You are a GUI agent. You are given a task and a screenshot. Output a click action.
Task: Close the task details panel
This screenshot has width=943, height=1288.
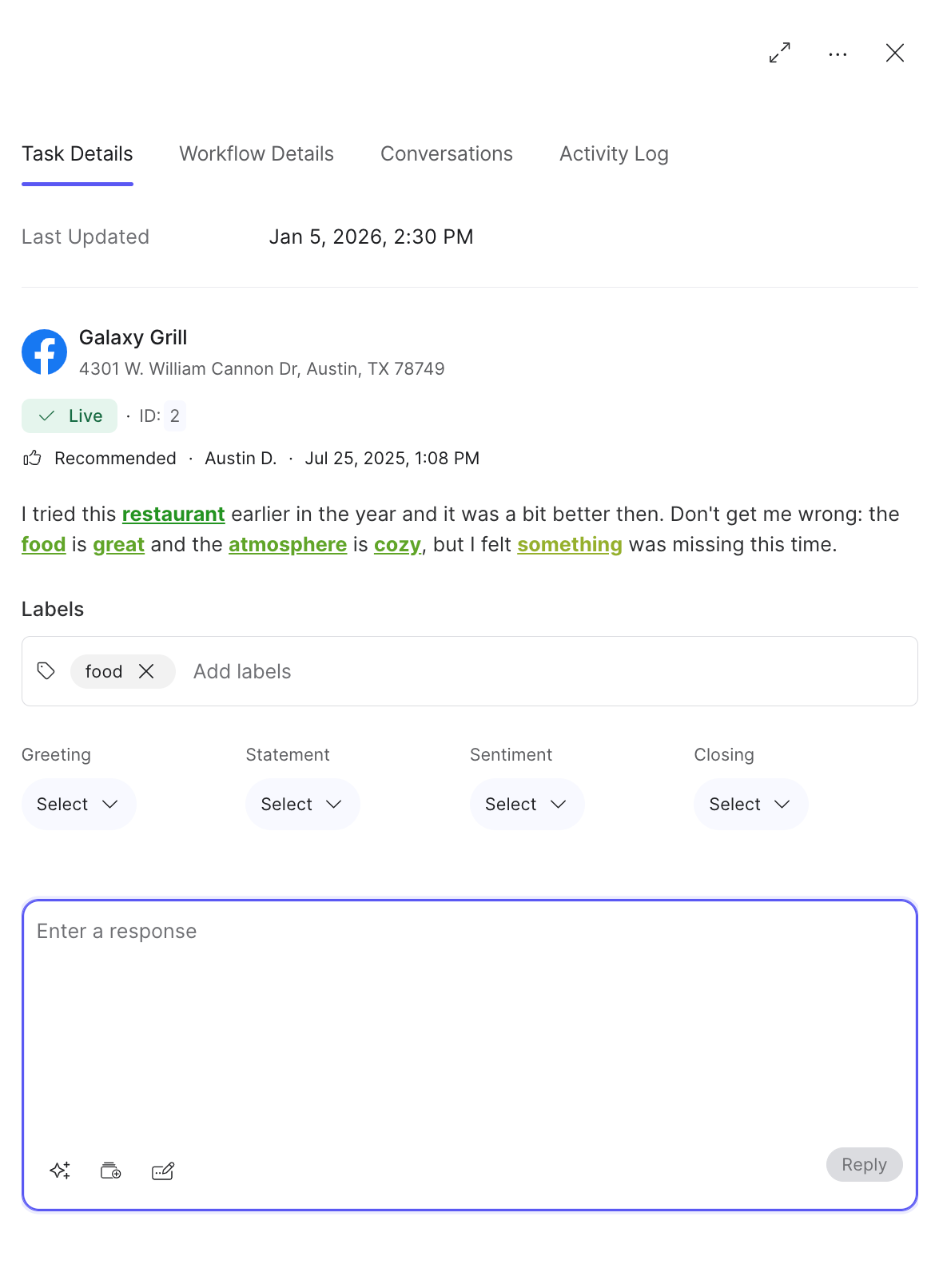tap(894, 53)
